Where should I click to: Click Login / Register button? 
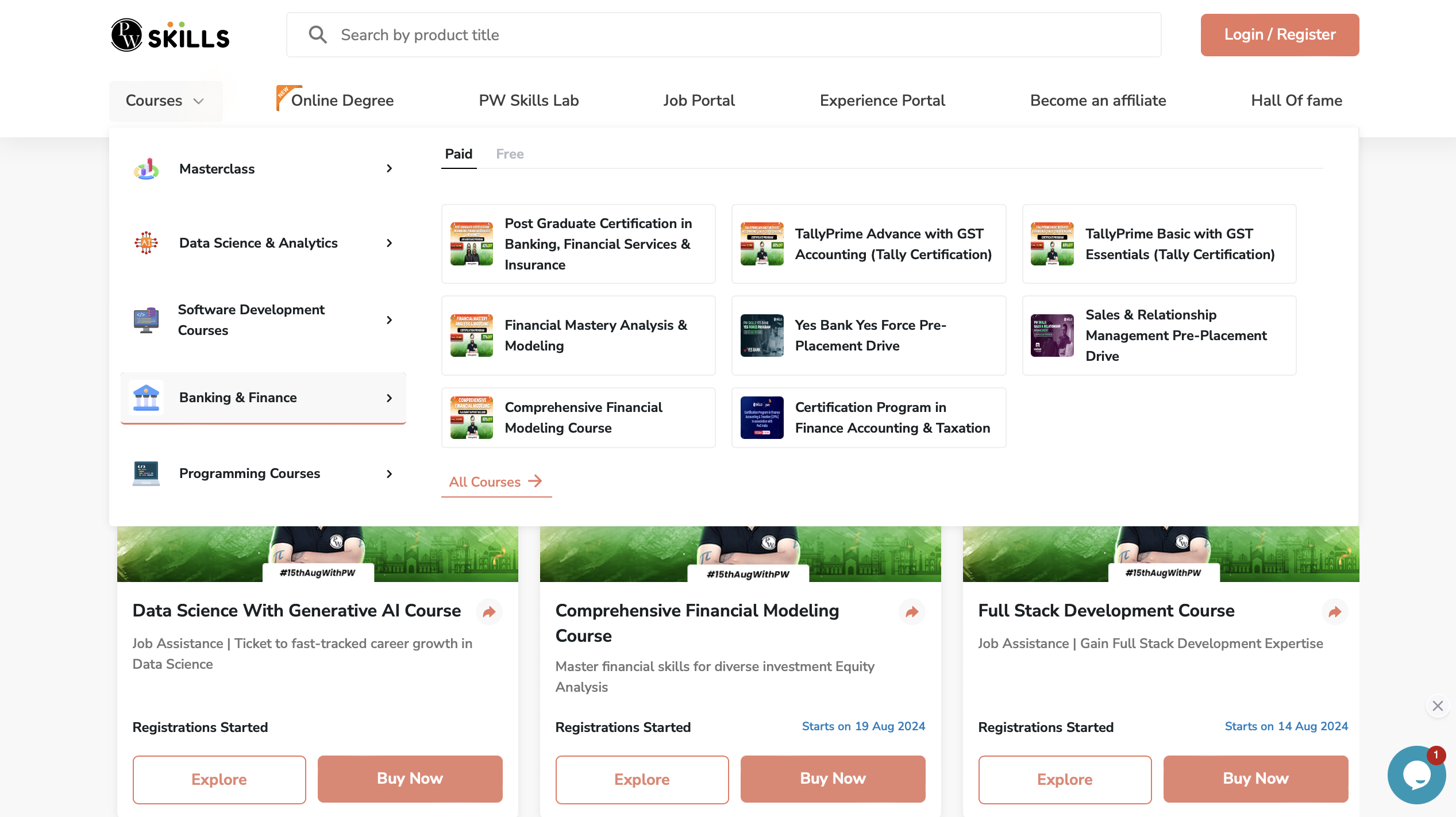(x=1280, y=35)
